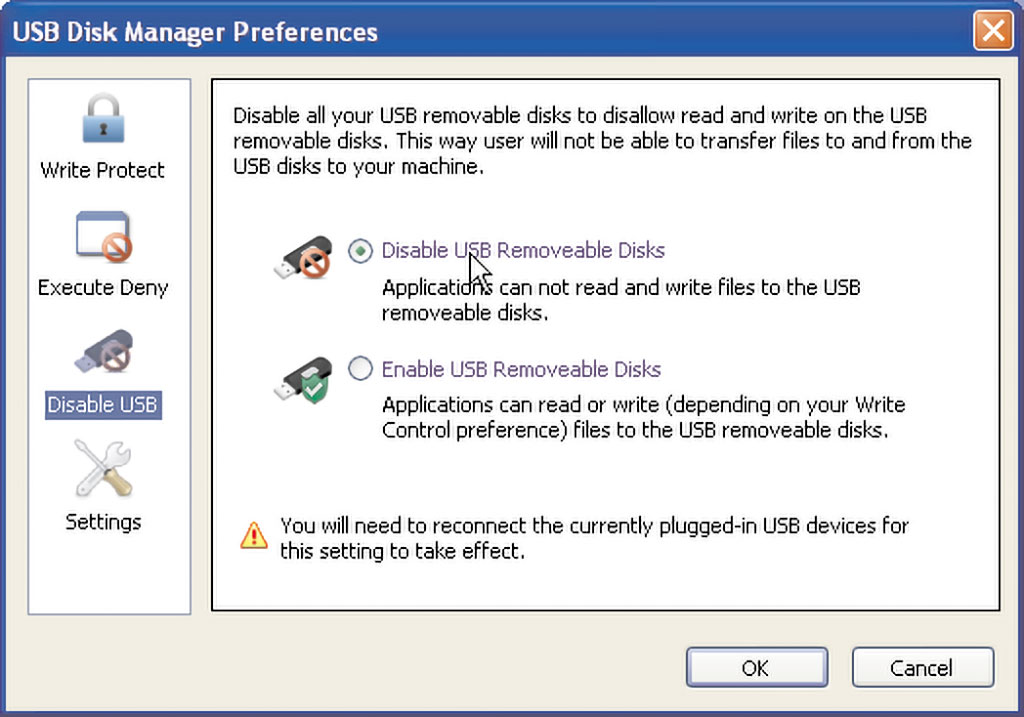Open the Execute Deny window icon
Viewport: 1024px width, 717px height.
pos(104,236)
